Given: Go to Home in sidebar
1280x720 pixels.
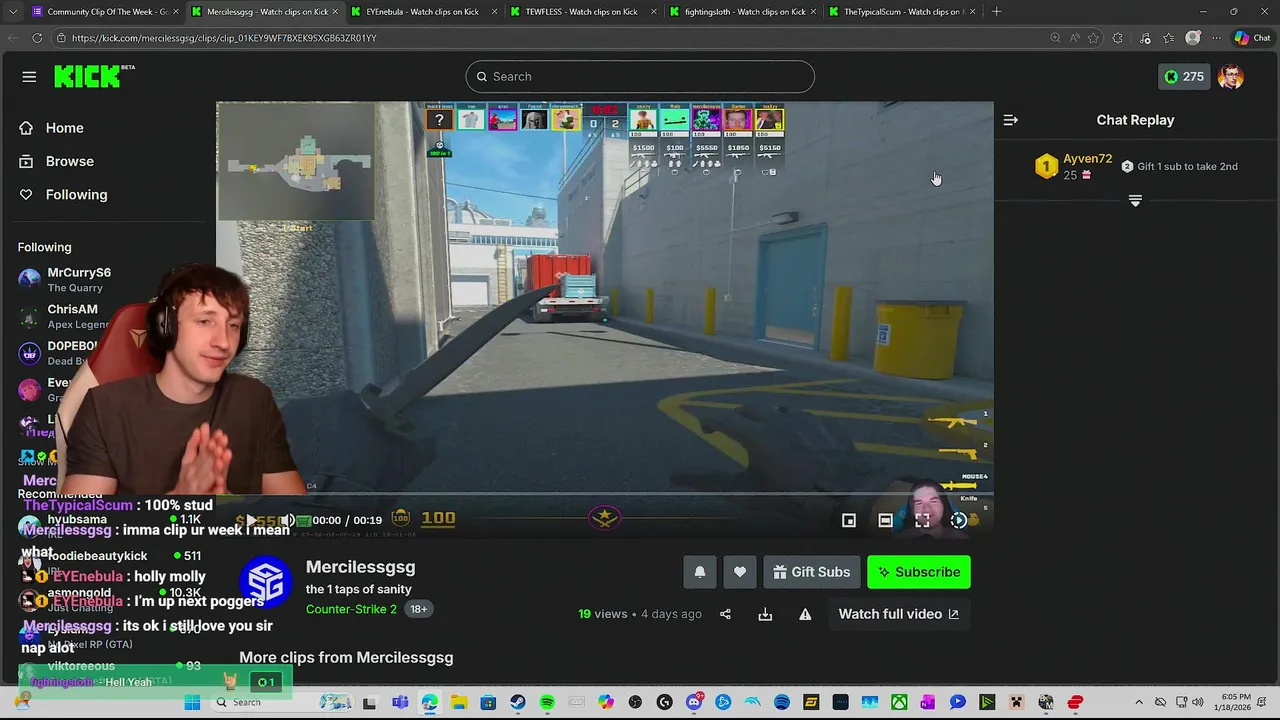Looking at the screenshot, I should click(51, 128).
